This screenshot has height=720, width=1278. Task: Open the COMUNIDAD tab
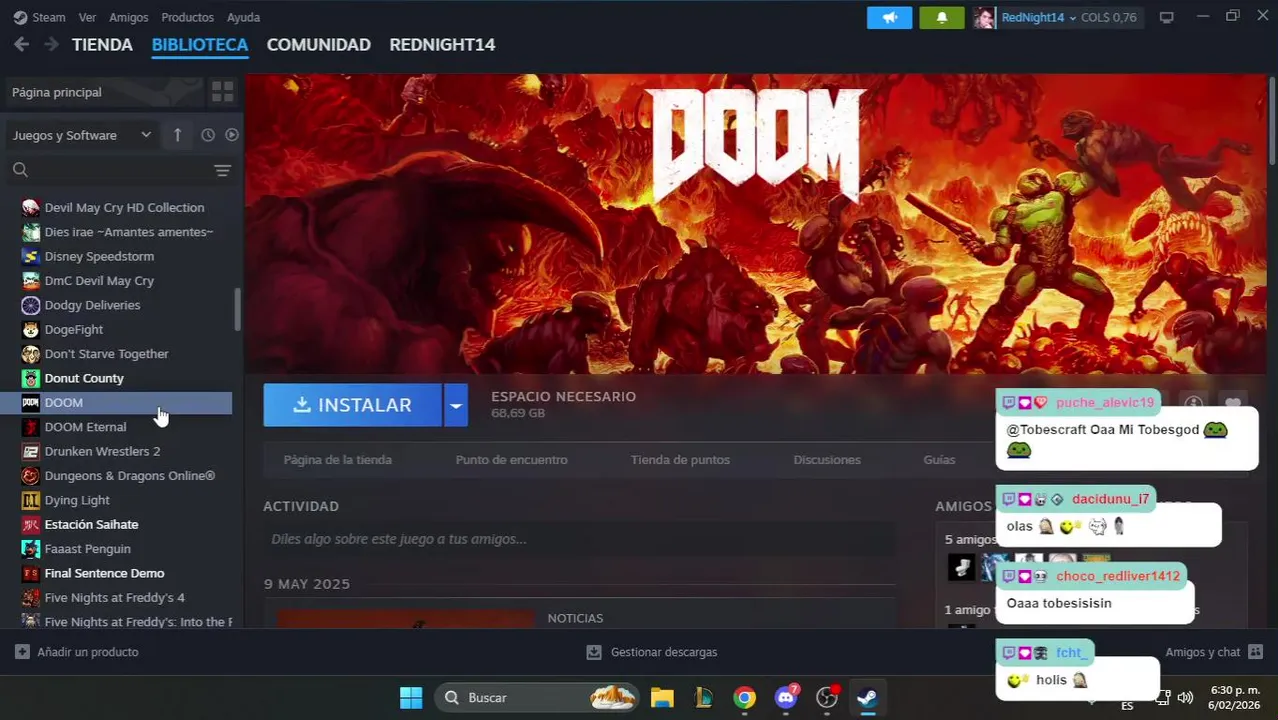point(318,44)
